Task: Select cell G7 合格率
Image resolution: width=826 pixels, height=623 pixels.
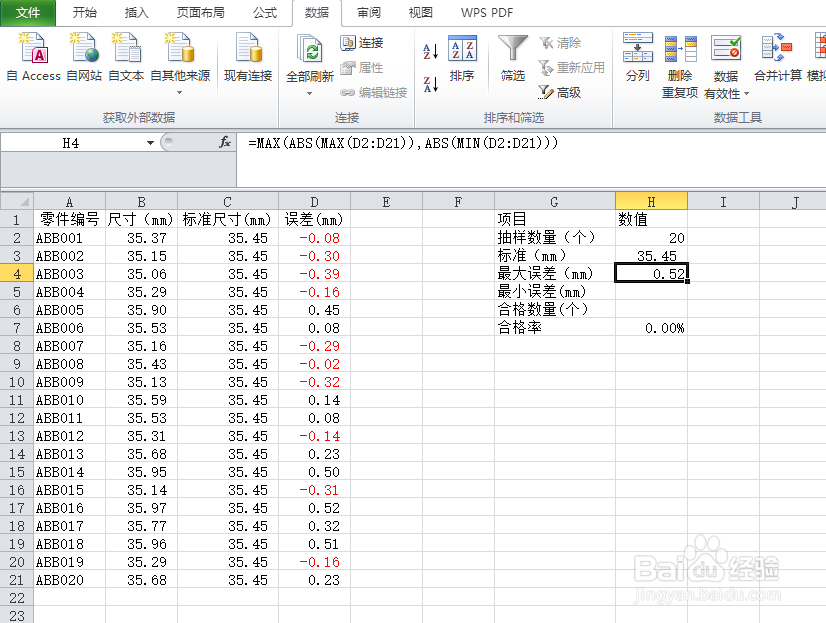Action: (x=554, y=328)
